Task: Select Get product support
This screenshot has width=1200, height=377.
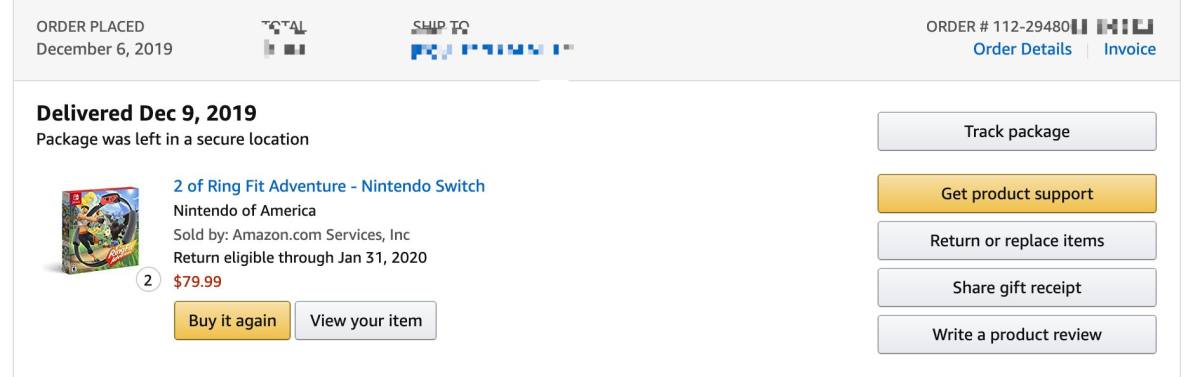Action: pos(1016,193)
